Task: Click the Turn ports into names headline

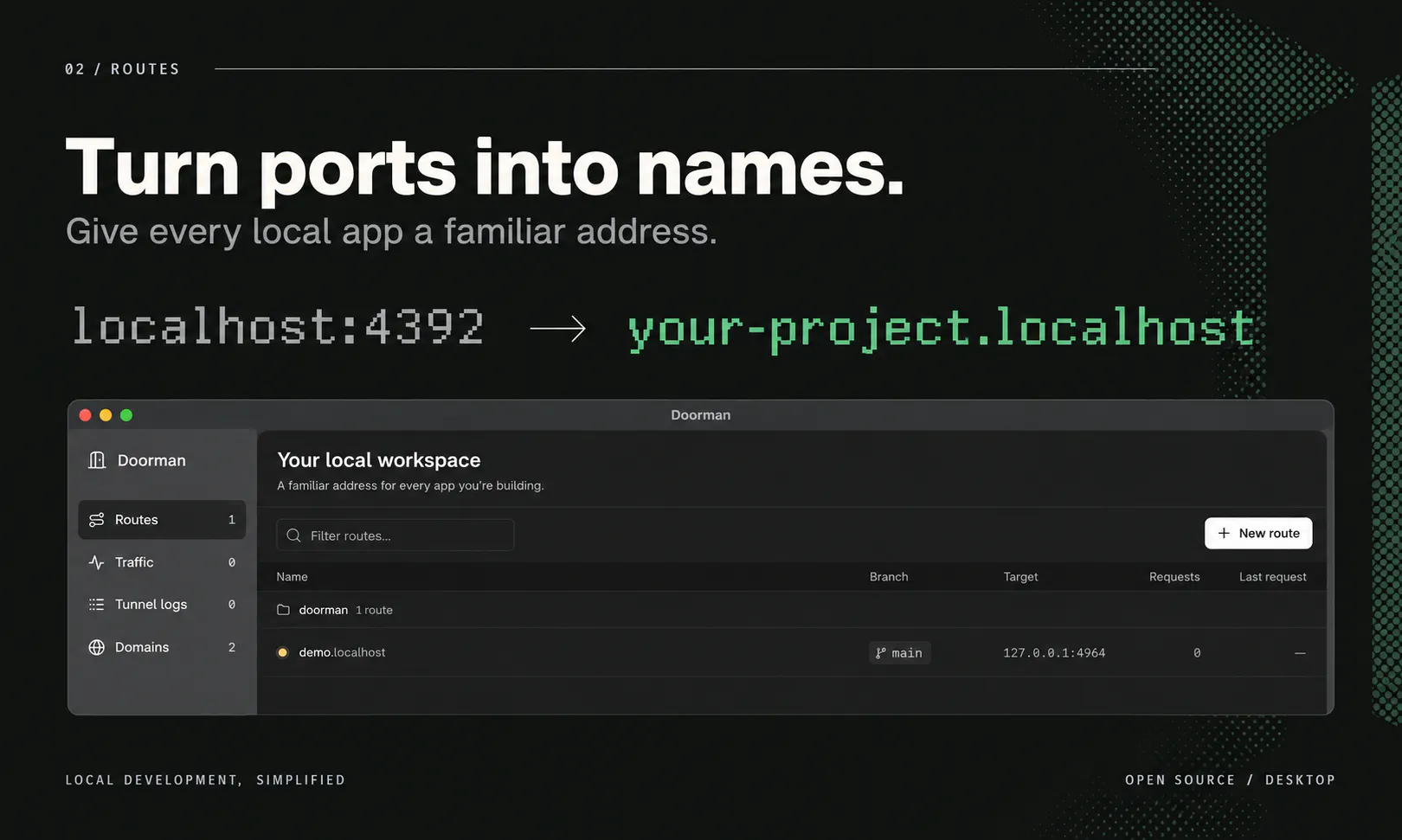Action: [485, 170]
